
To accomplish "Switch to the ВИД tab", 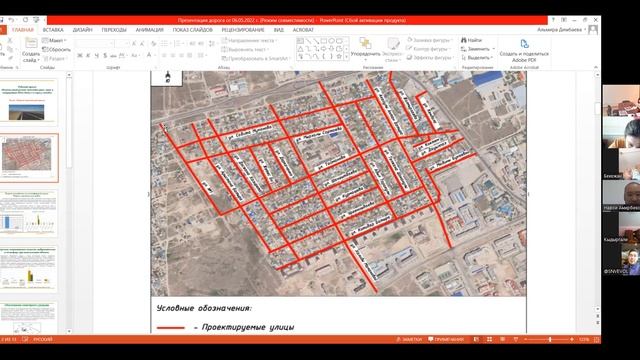I will 278,30.
